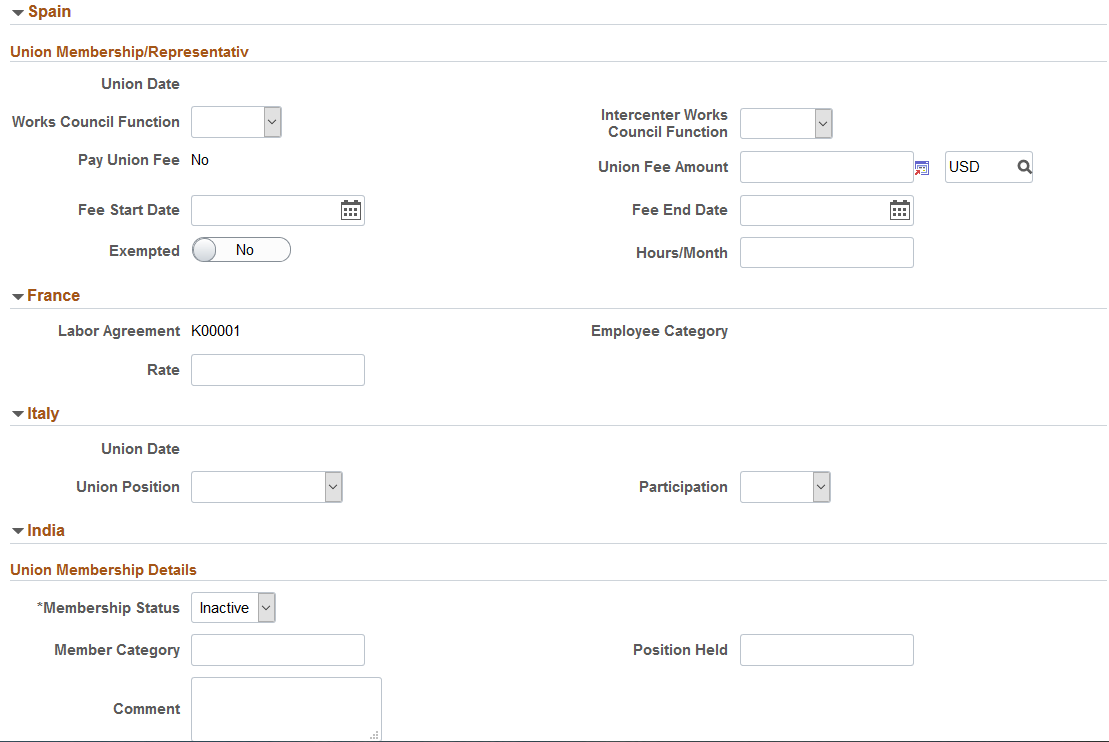1109x742 pixels.
Task: Click the Position Held field
Action: 827,650
